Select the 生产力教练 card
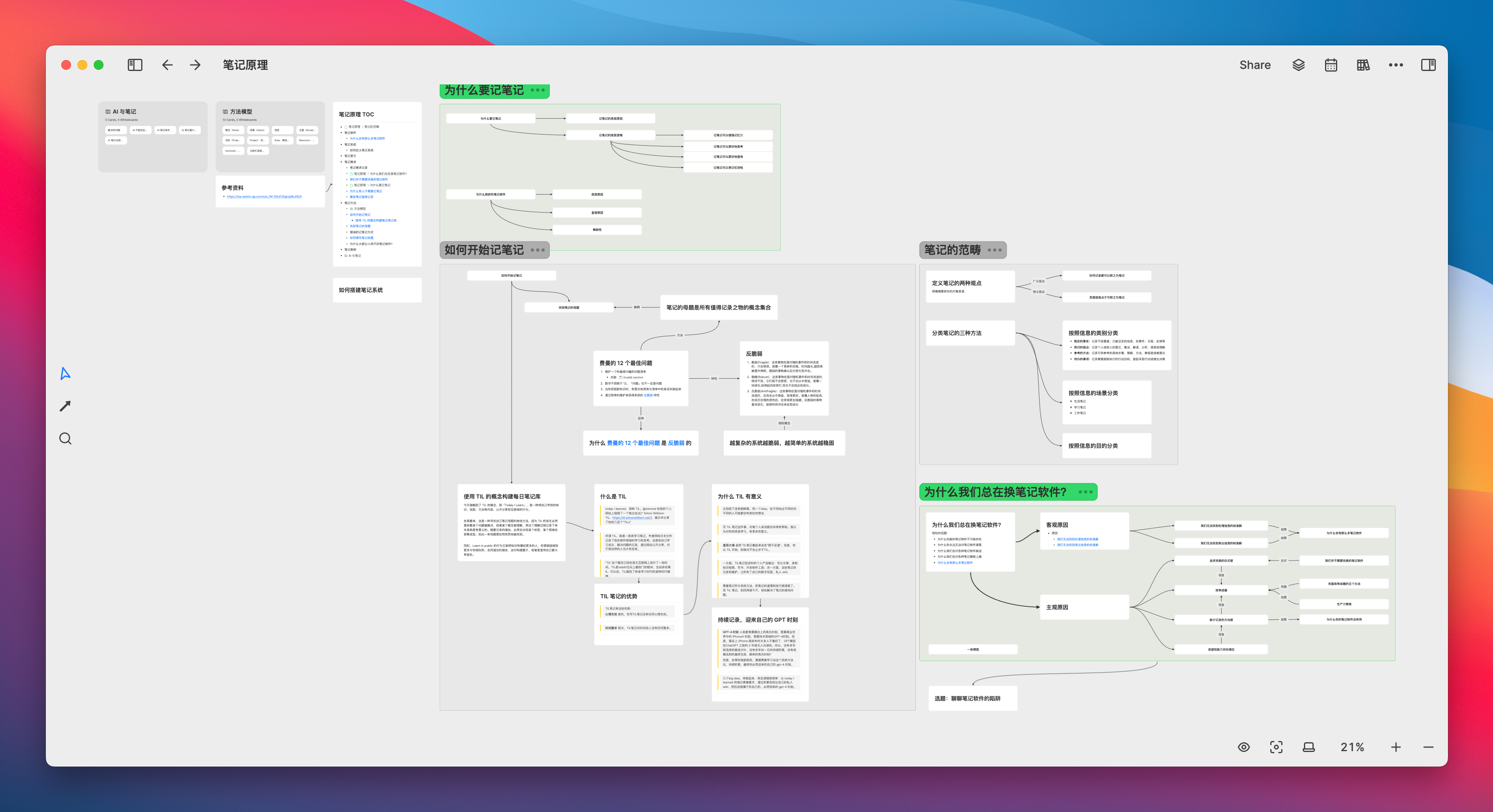 click(1344, 604)
